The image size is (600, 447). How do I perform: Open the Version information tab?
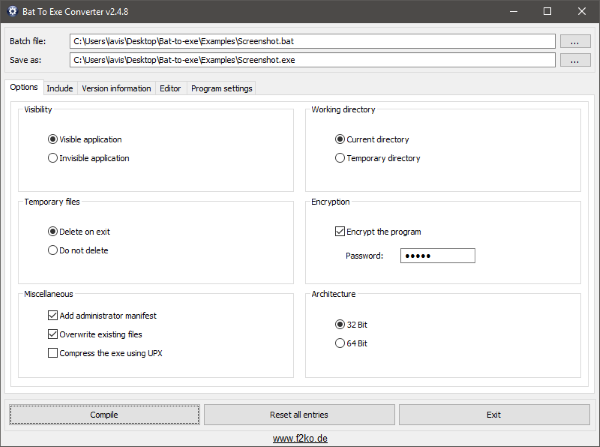click(116, 88)
